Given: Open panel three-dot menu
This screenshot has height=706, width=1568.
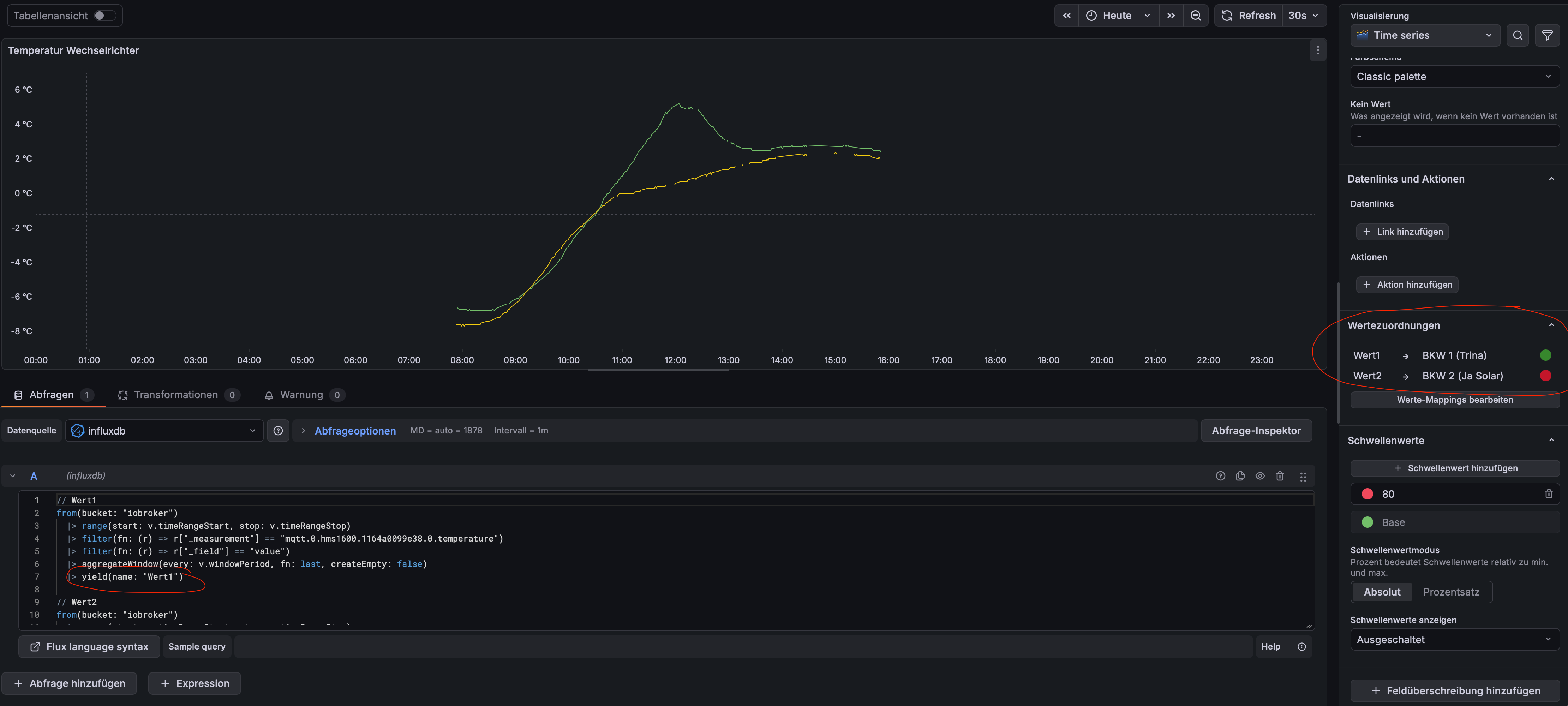Looking at the screenshot, I should click(1318, 50).
